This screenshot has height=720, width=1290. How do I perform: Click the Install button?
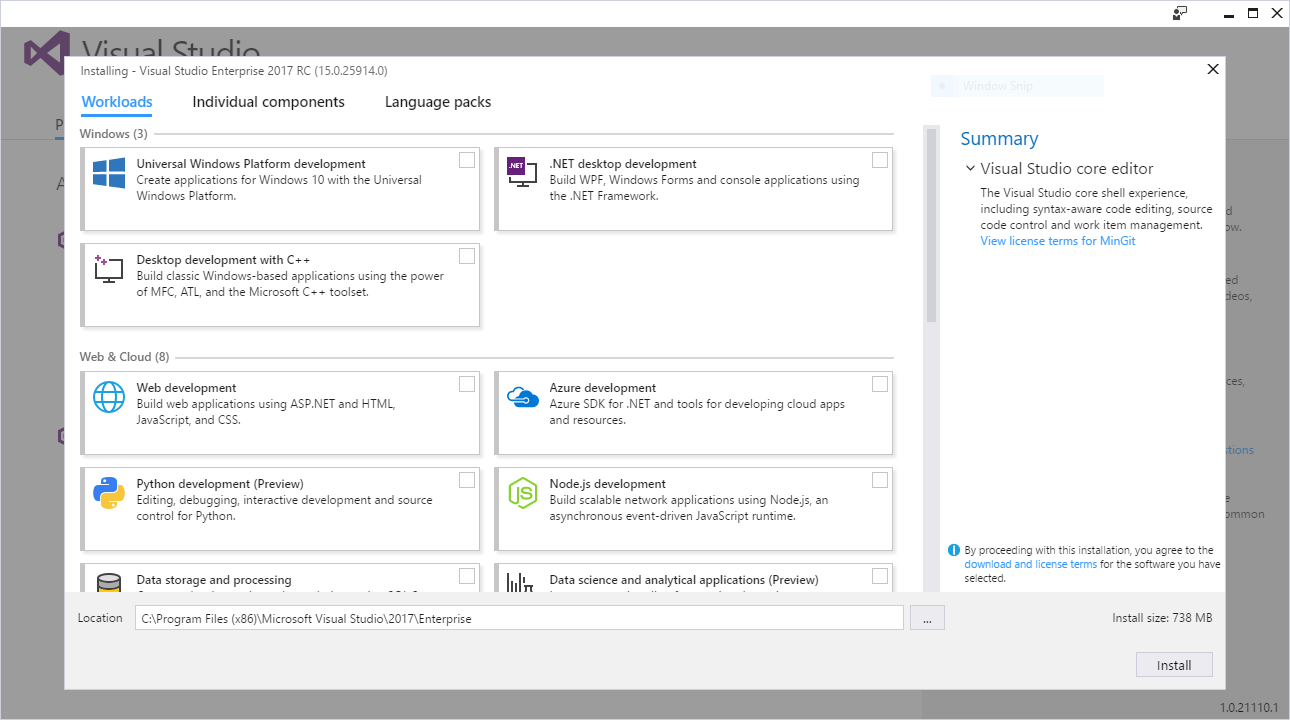pos(1174,665)
